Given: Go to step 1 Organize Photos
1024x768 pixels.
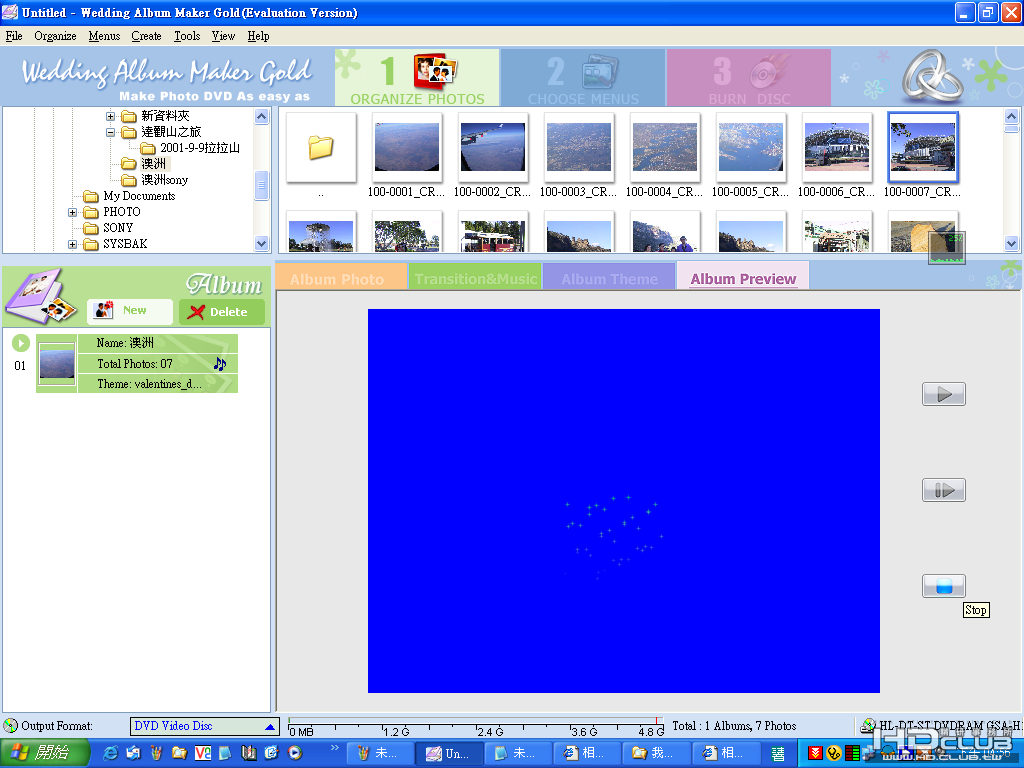Looking at the screenshot, I should [x=417, y=78].
